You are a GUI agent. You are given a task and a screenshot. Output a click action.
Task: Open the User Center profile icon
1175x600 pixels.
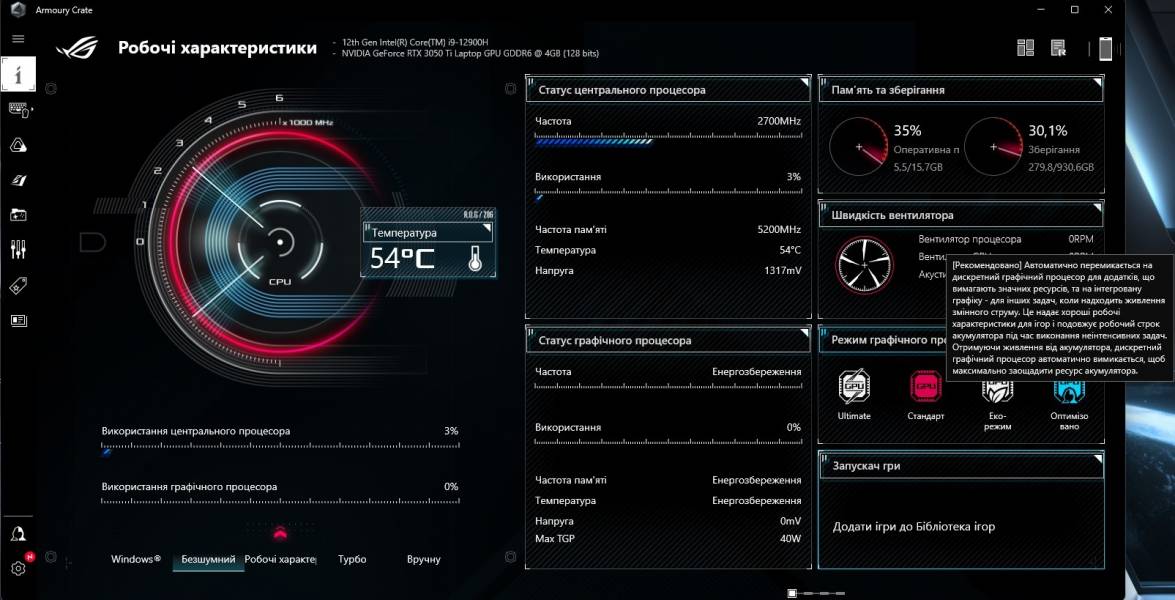[x=18, y=533]
